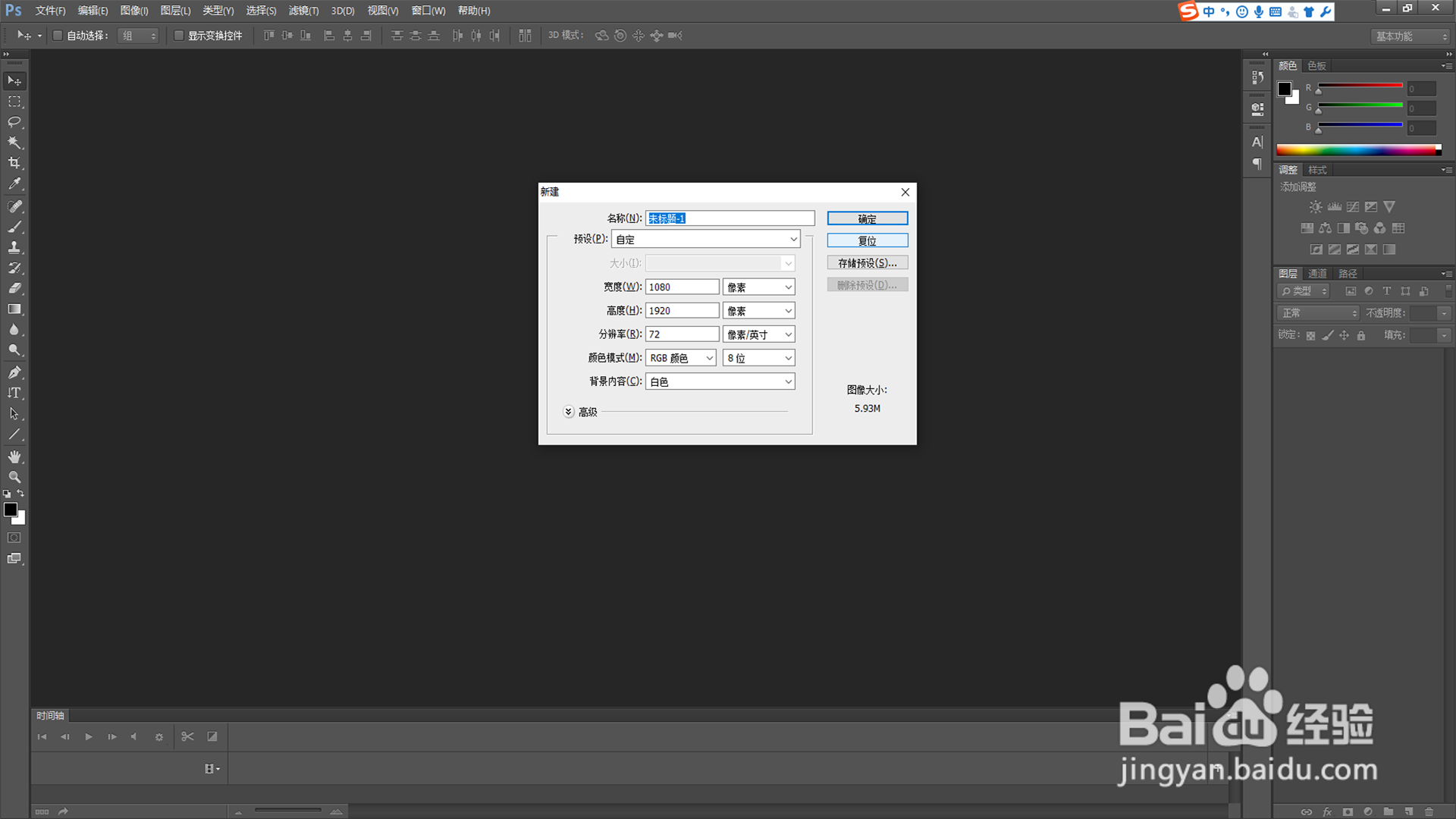Select the Lasso tool
Viewport: 1456px width, 819px height.
click(x=14, y=122)
